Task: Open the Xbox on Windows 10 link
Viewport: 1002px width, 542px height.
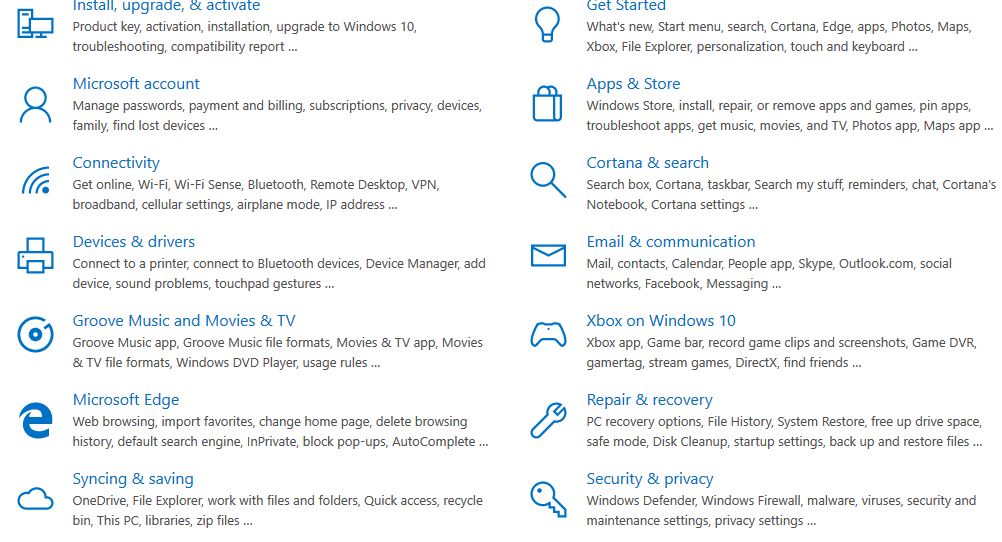Action: (661, 321)
